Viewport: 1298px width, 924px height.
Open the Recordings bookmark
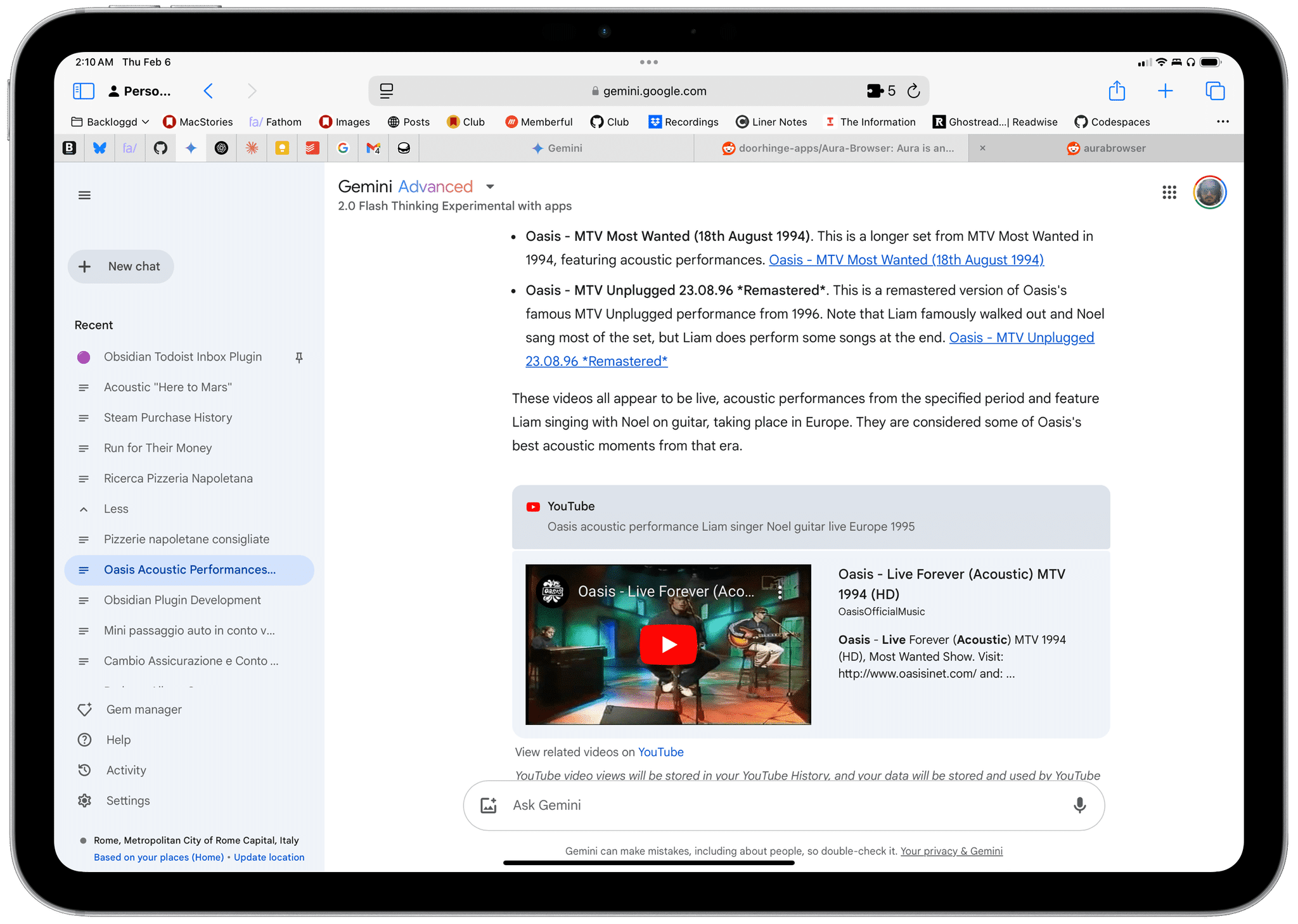coord(683,122)
